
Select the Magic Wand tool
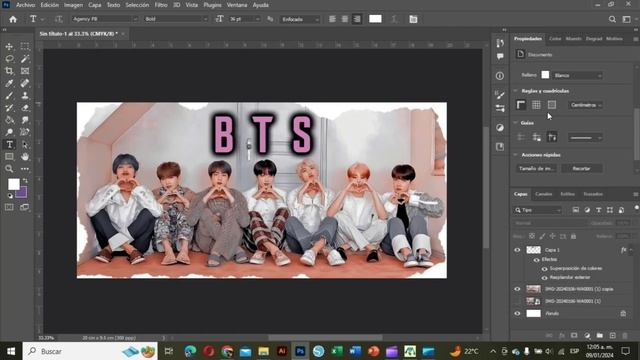pyautogui.click(x=25, y=59)
